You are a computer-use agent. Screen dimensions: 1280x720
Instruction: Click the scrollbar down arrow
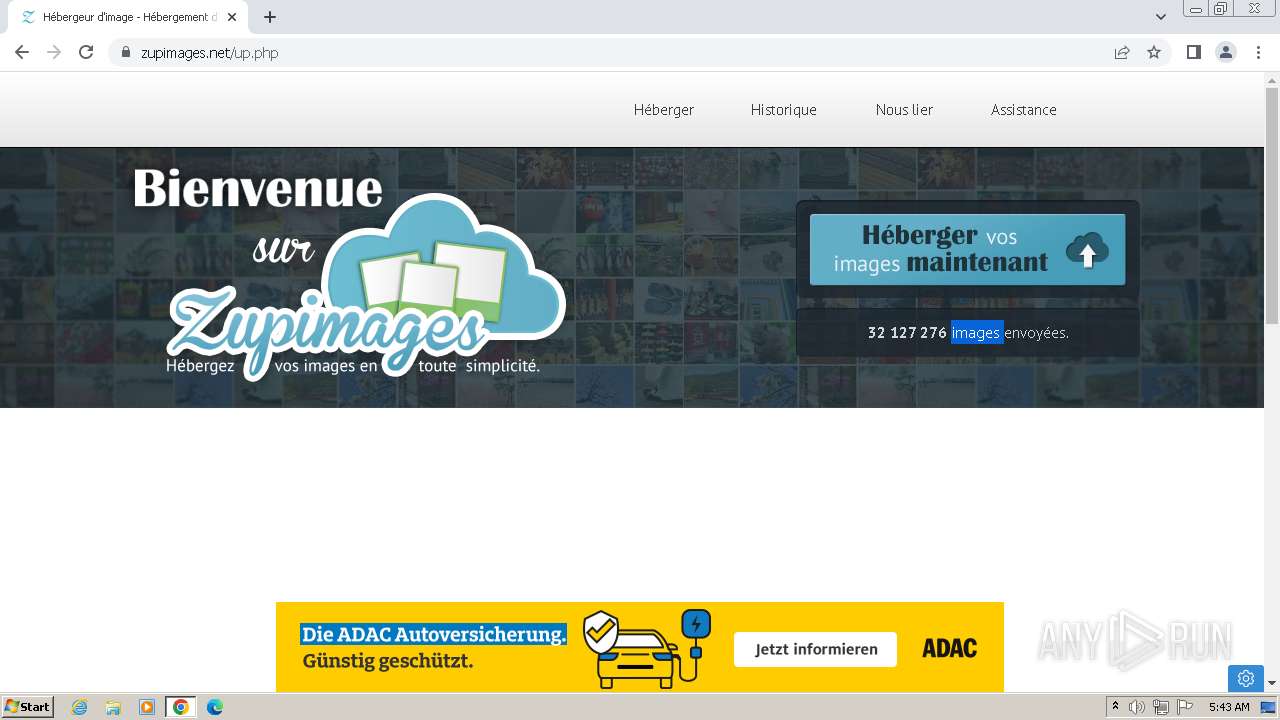[x=1272, y=683]
